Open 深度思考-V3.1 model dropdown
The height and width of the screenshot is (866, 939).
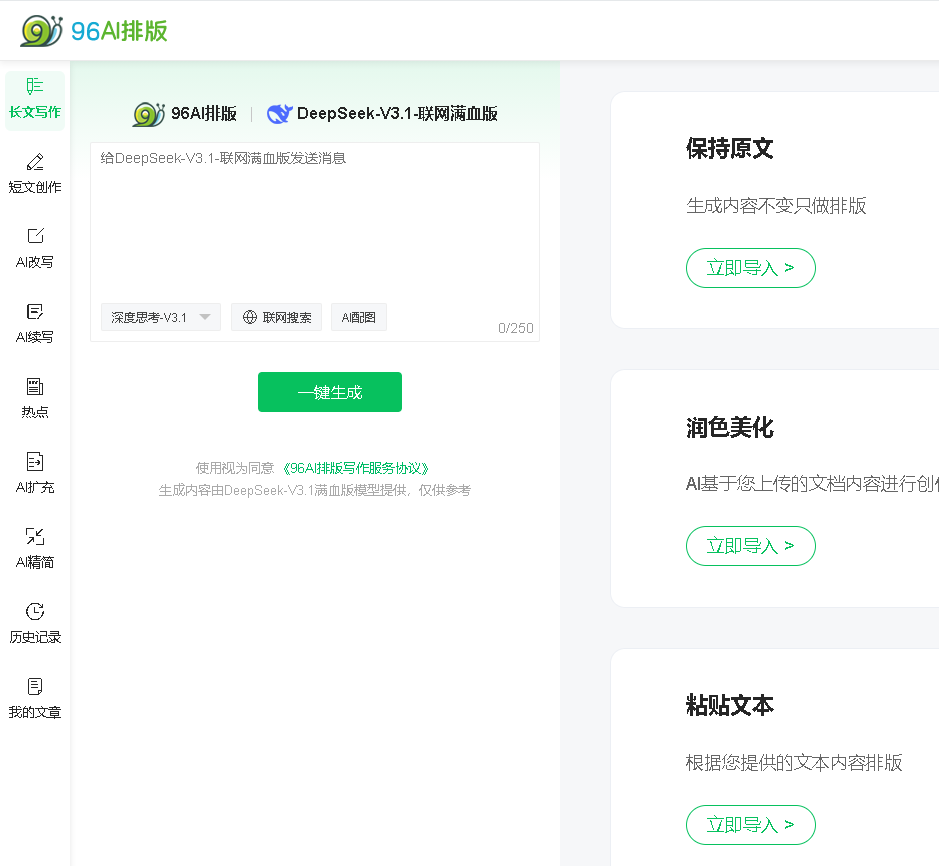pyautogui.click(x=160, y=317)
